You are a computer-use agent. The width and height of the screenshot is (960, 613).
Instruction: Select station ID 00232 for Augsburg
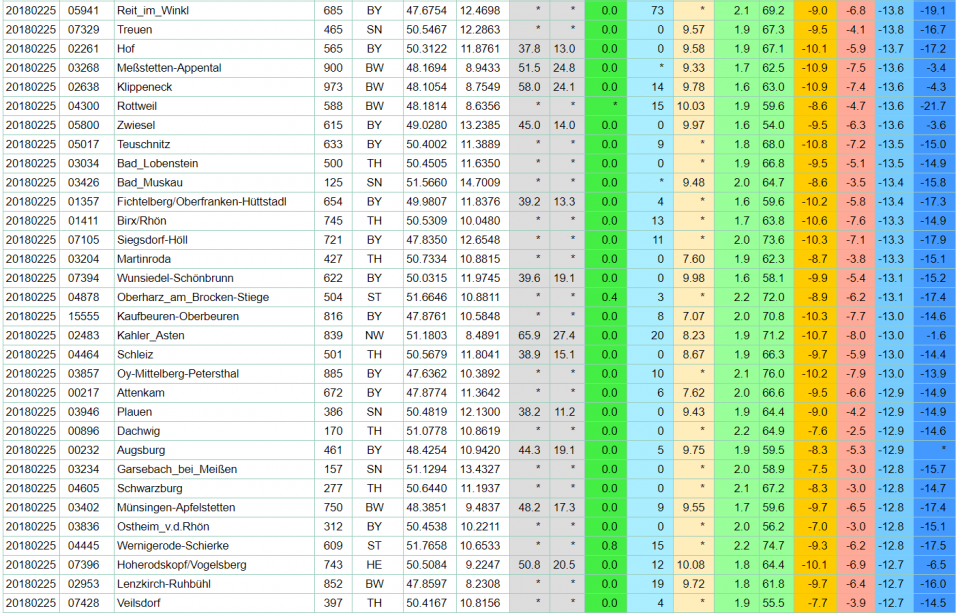click(83, 450)
